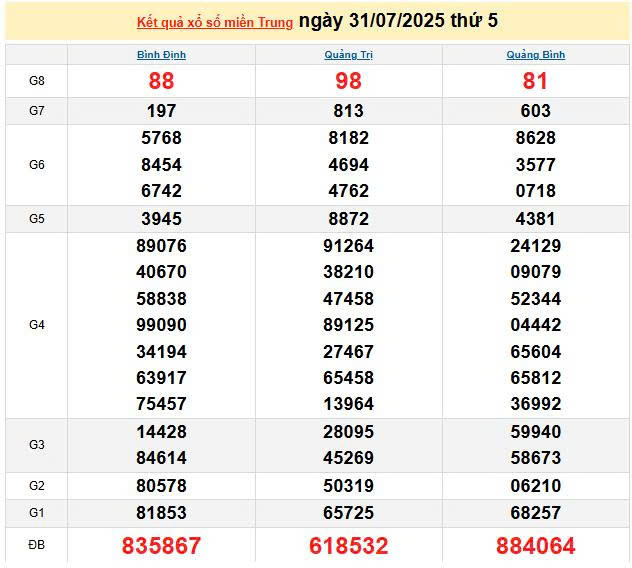Image resolution: width=632 pixels, height=568 pixels.
Task: Click the G7 row label
Action: [x=37, y=111]
